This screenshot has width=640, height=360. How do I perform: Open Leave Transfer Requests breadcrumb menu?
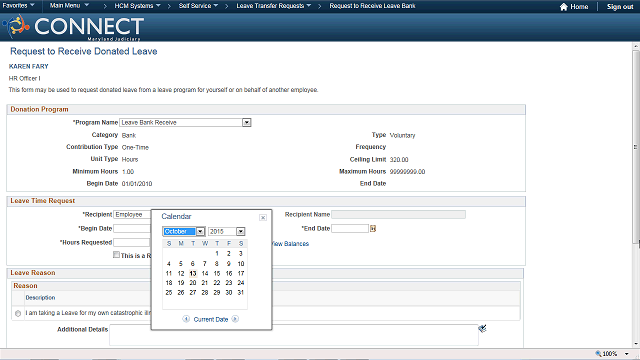click(x=273, y=6)
